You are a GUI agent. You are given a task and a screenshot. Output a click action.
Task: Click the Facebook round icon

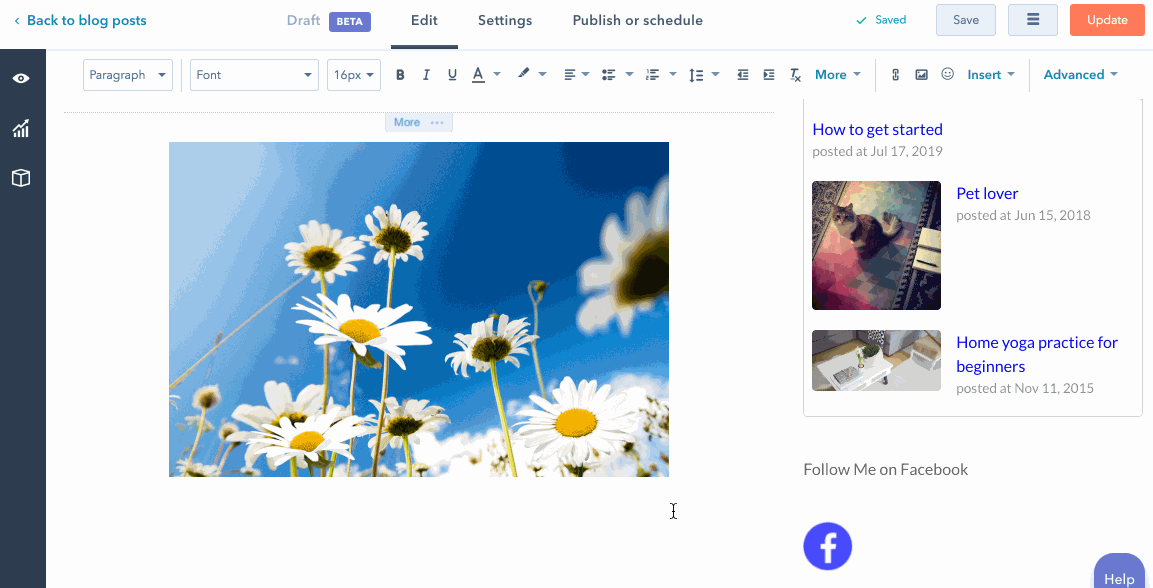828,546
